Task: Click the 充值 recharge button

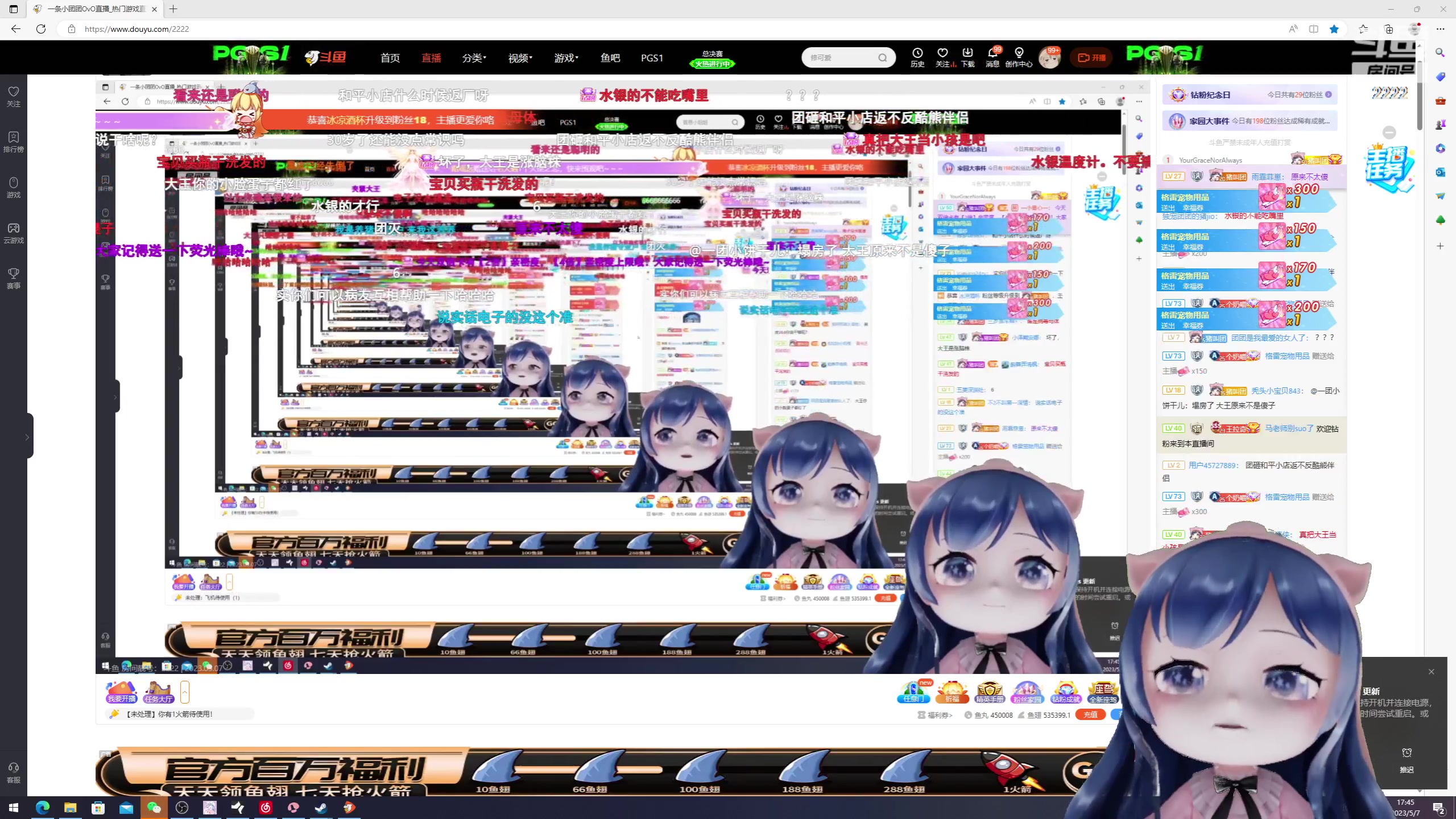Action: click(1090, 715)
